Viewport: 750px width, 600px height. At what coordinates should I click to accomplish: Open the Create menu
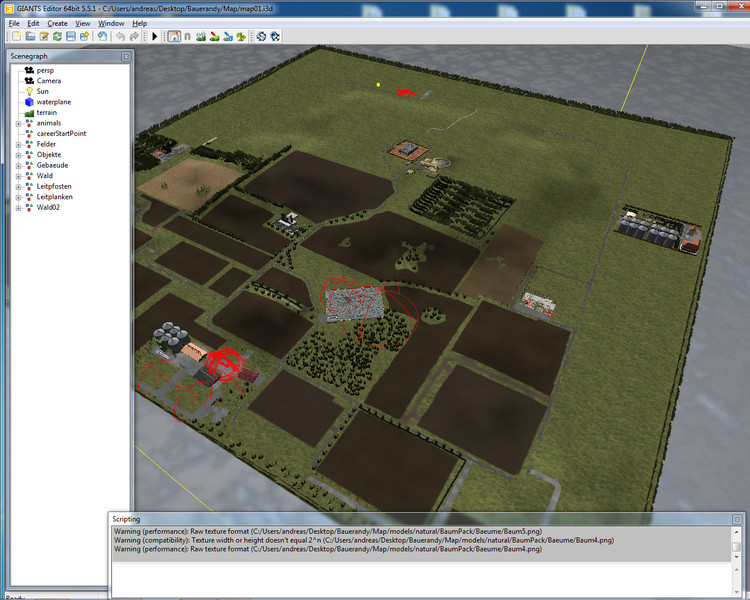click(x=57, y=23)
